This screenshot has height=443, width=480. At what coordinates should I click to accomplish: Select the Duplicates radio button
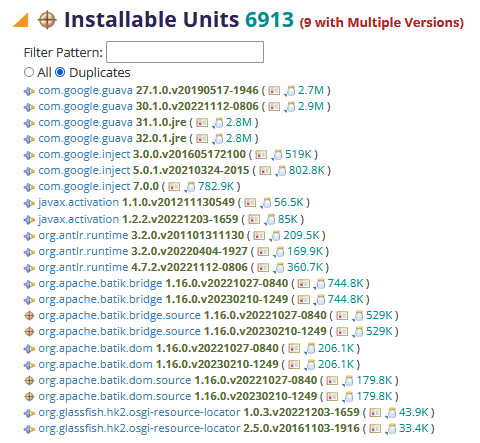tap(60, 72)
